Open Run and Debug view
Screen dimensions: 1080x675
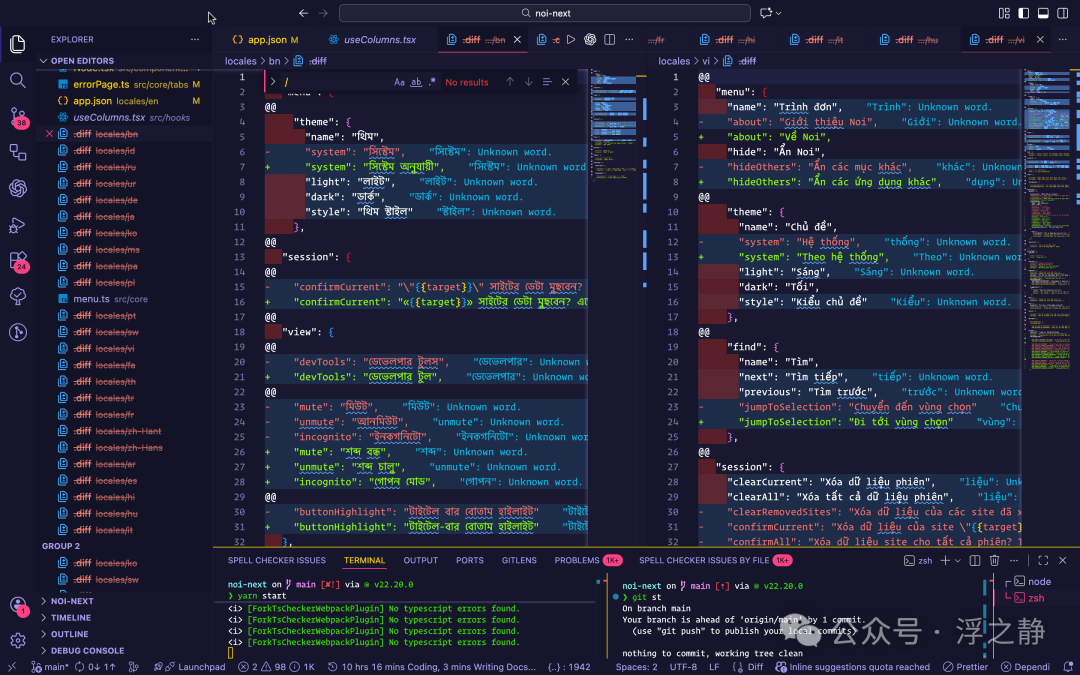tap(18, 225)
